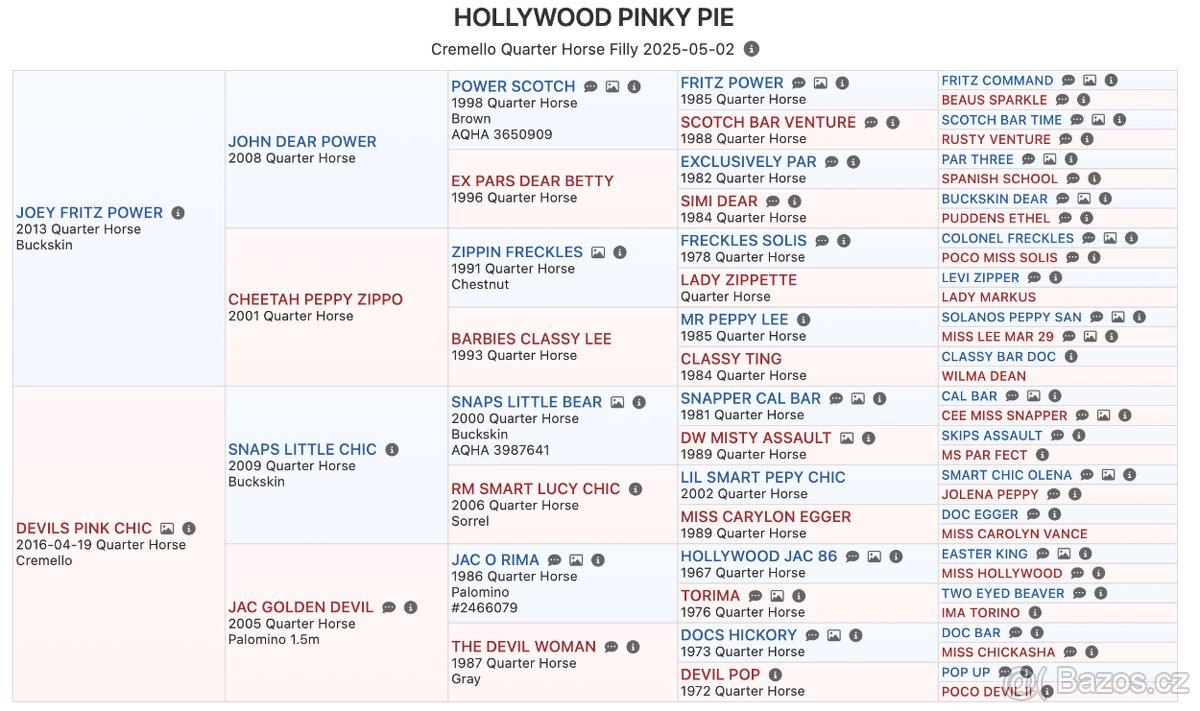Click the info icon beside the filly's birthdate

pyautogui.click(x=752, y=49)
